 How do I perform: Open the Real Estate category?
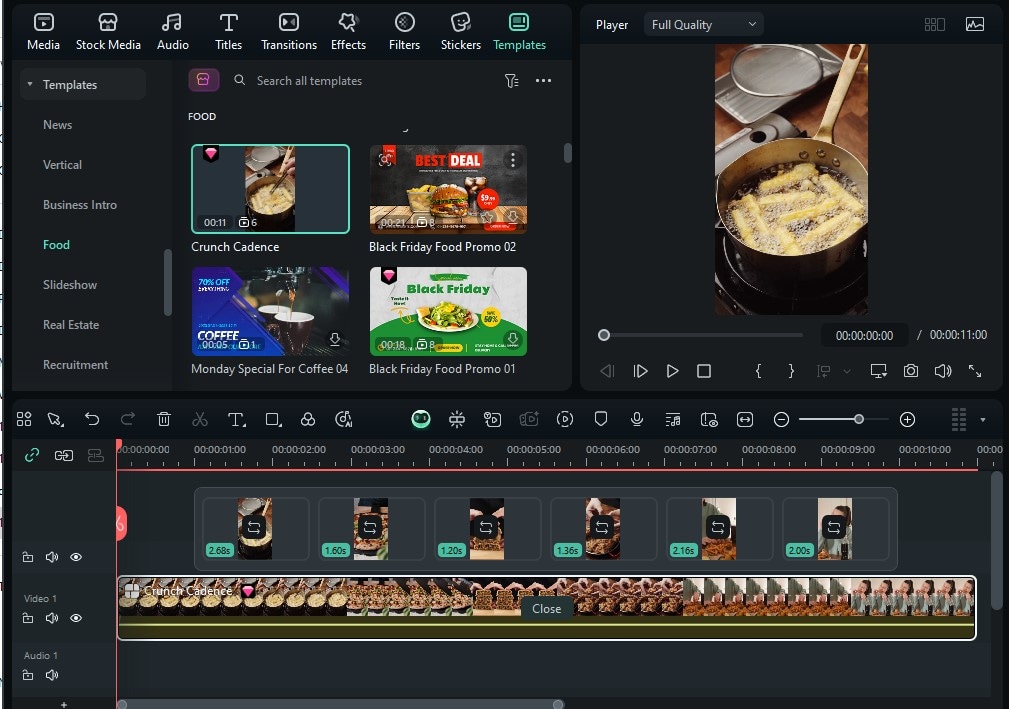point(71,325)
